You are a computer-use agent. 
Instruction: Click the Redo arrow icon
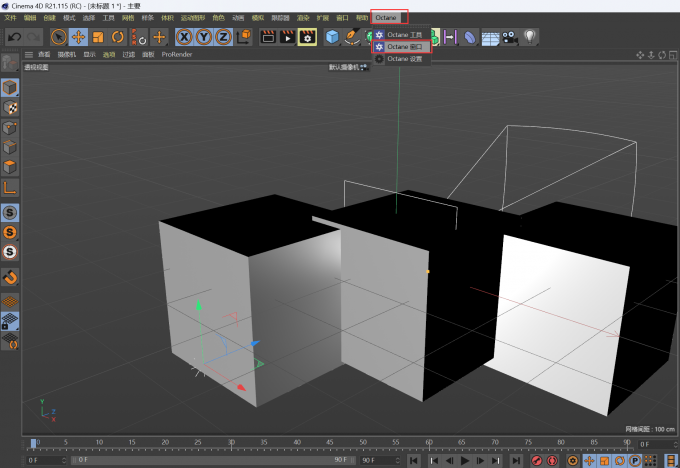(33, 37)
